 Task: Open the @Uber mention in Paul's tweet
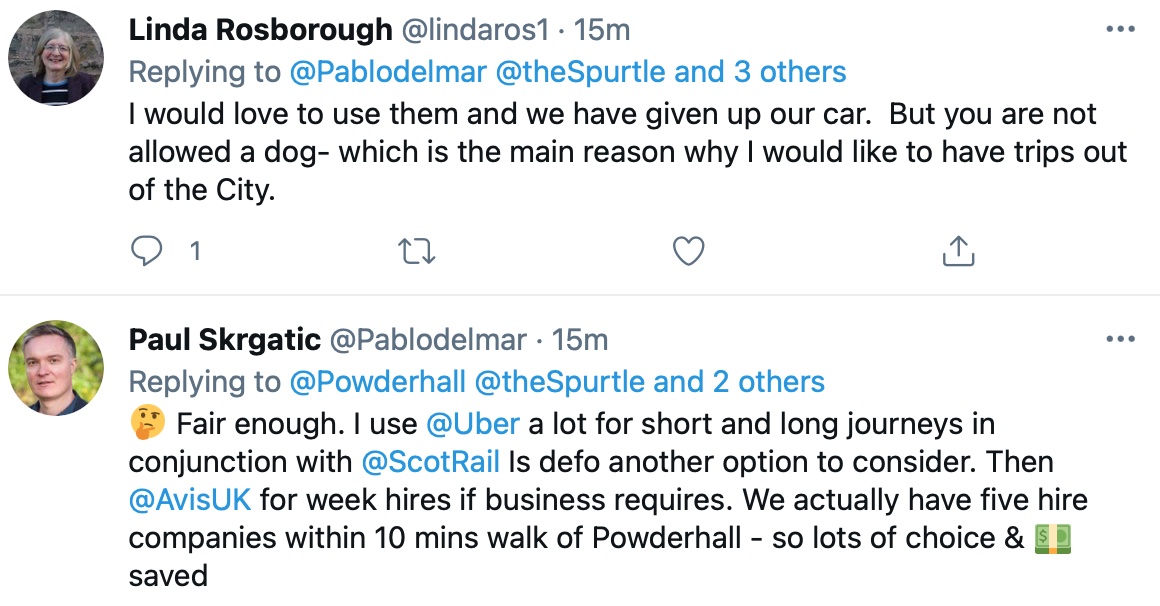473,424
